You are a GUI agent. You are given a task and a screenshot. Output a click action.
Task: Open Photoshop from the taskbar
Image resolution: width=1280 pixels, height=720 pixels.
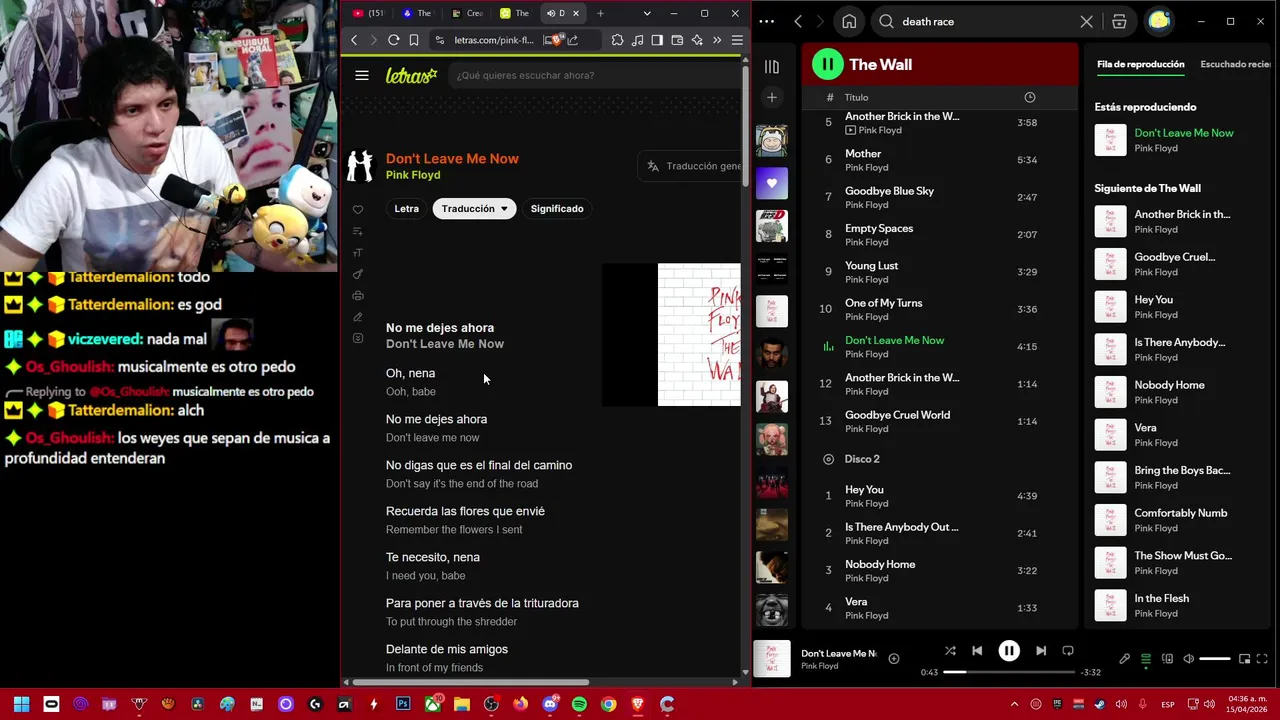[403, 704]
